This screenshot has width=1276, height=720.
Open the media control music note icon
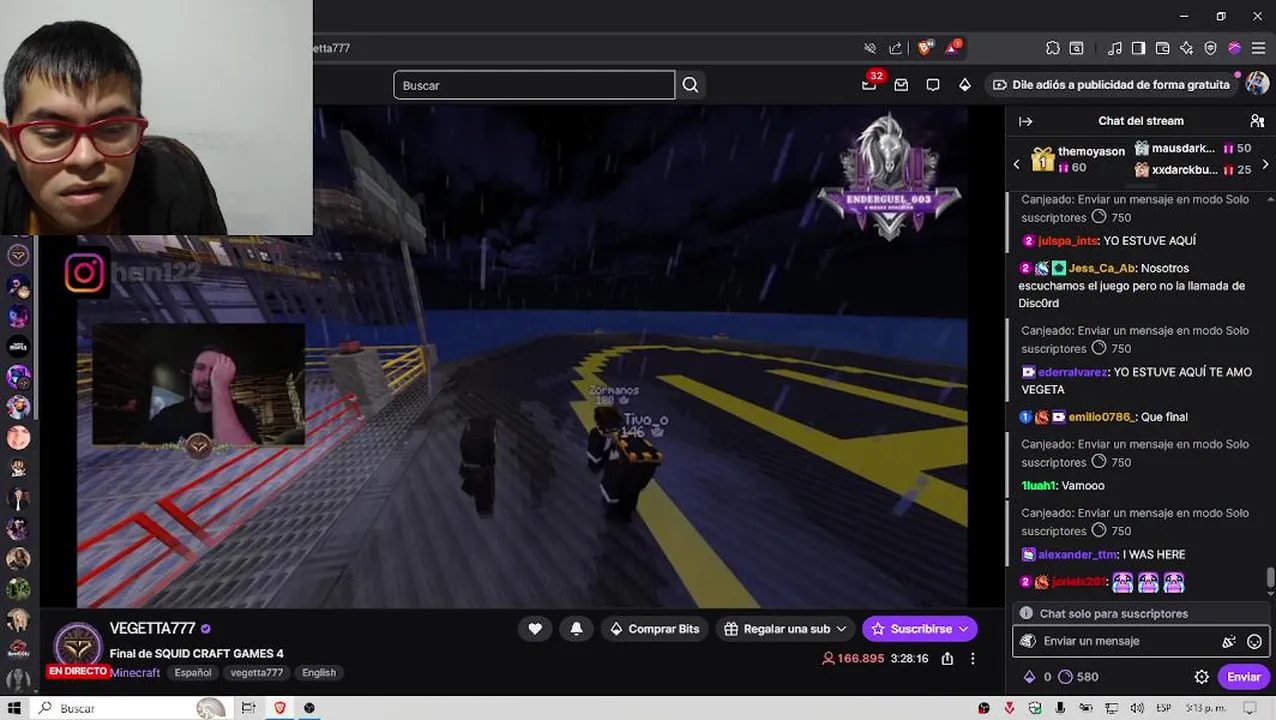click(1114, 48)
